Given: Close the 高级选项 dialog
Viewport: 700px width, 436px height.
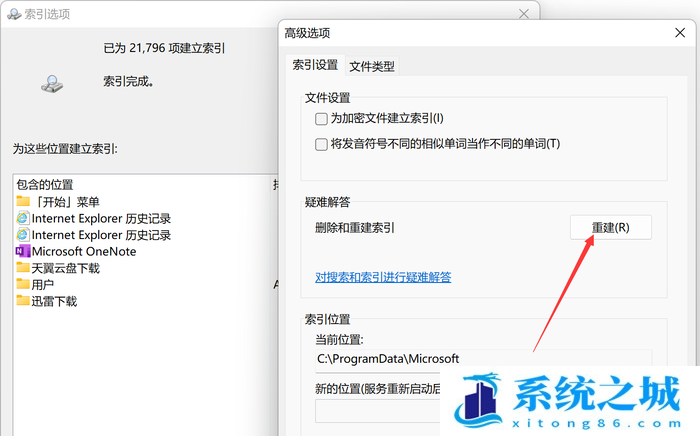Looking at the screenshot, I should pos(680,33).
